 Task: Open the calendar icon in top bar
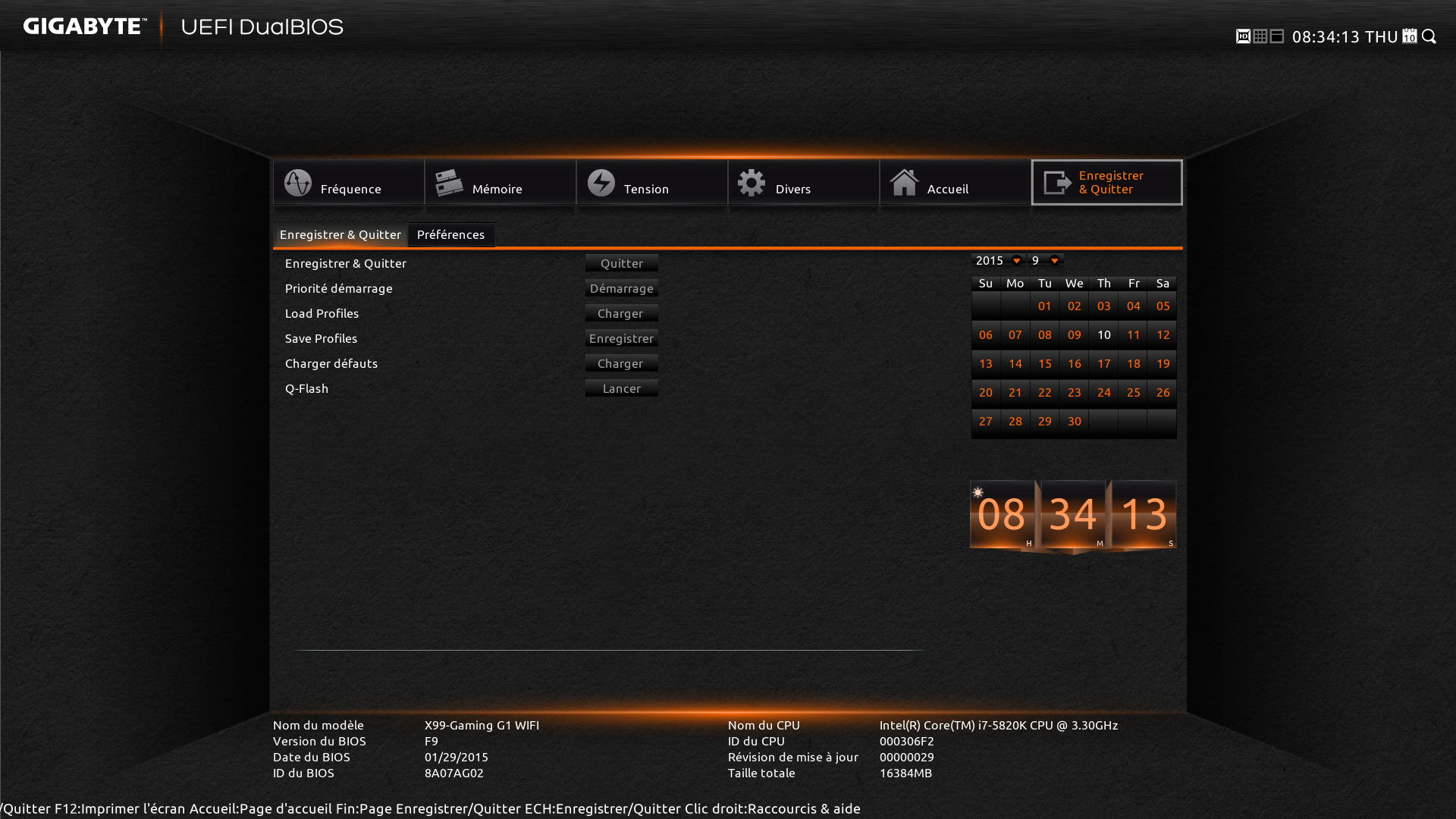1410,36
